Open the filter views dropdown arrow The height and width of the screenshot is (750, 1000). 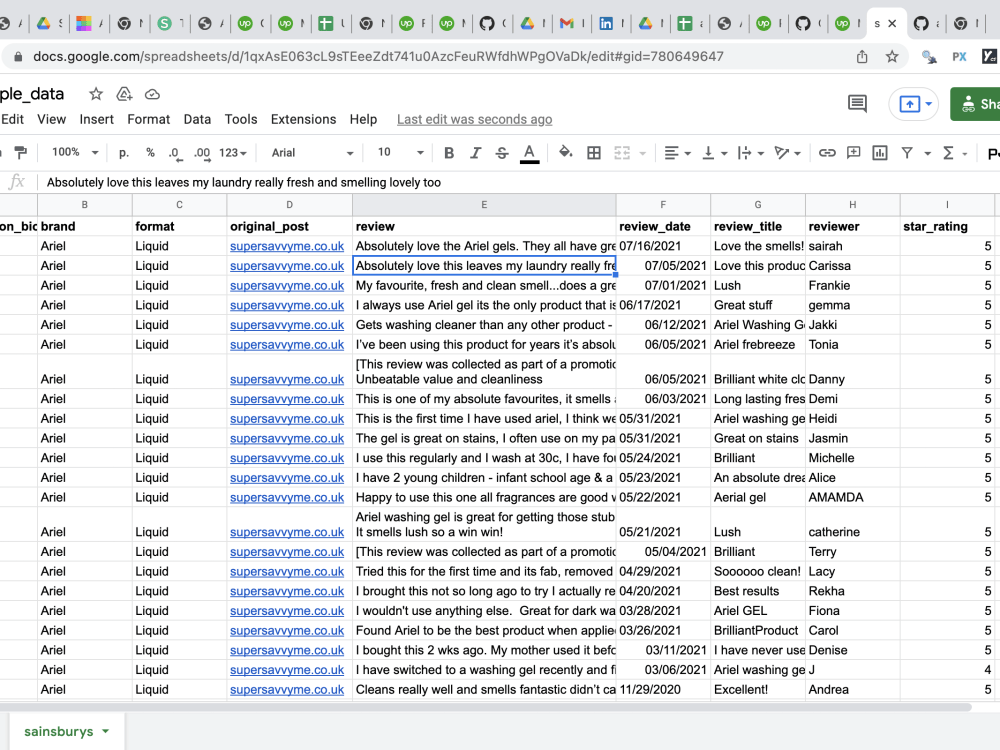coord(928,154)
